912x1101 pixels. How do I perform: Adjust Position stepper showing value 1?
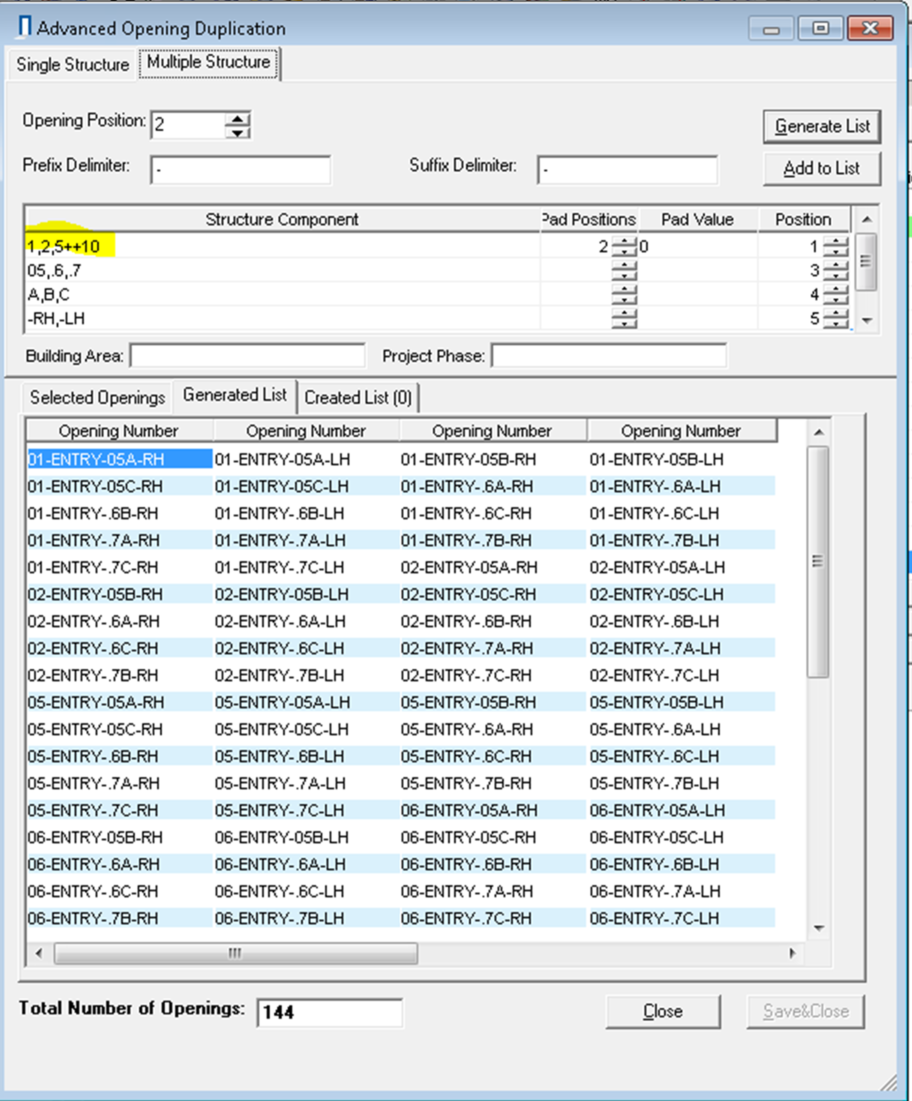tap(835, 246)
